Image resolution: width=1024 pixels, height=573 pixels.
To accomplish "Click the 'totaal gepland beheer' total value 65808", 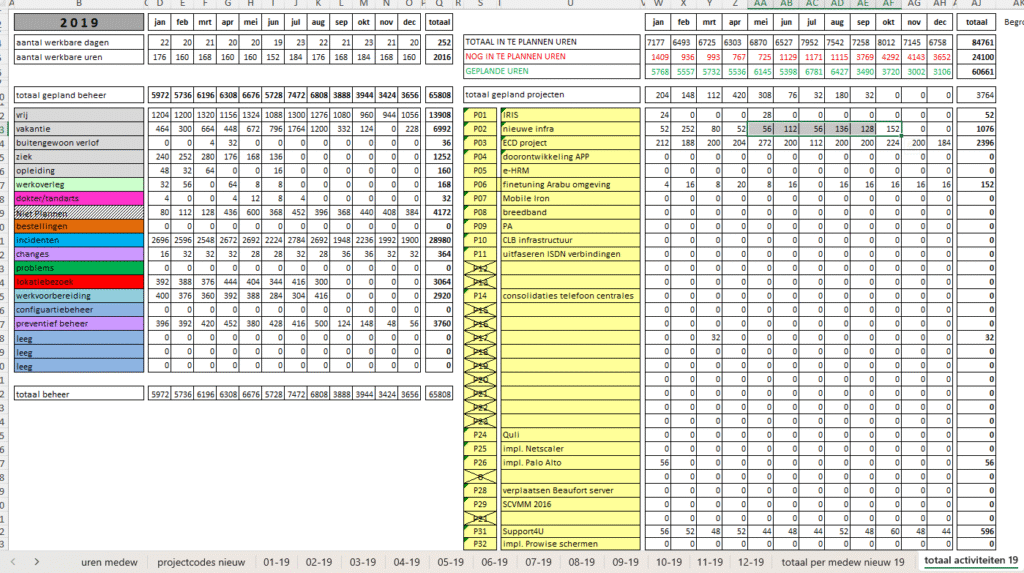I will point(439,94).
